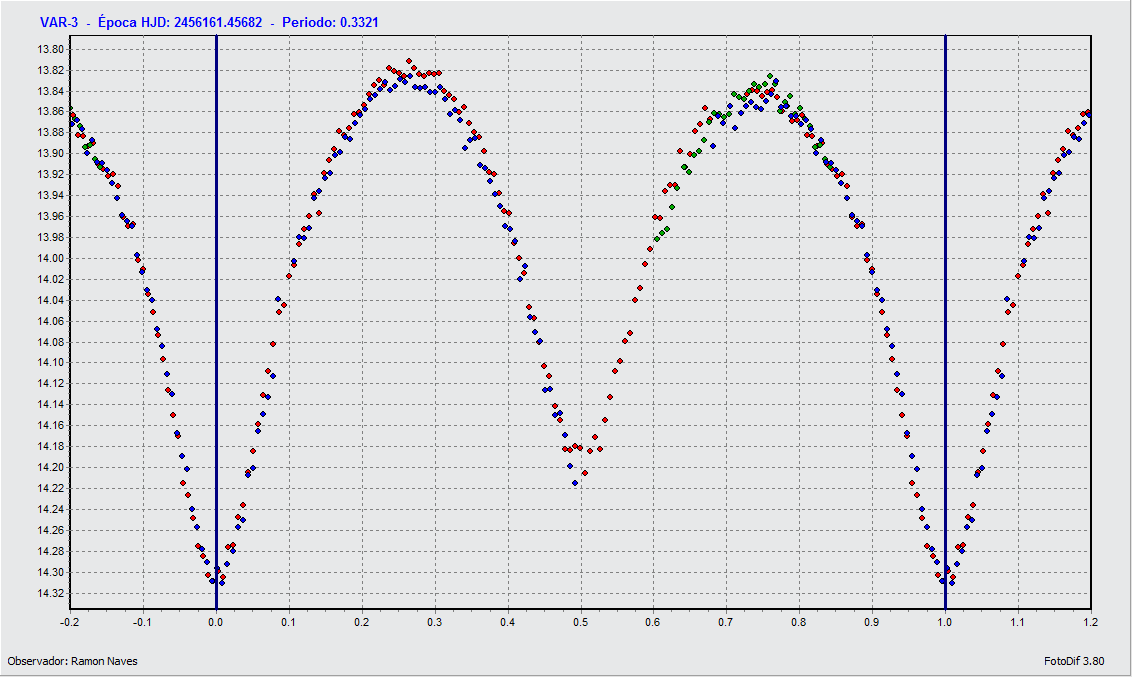Click the x-axis label 0.5
This screenshot has width=1132, height=677.
[580, 622]
